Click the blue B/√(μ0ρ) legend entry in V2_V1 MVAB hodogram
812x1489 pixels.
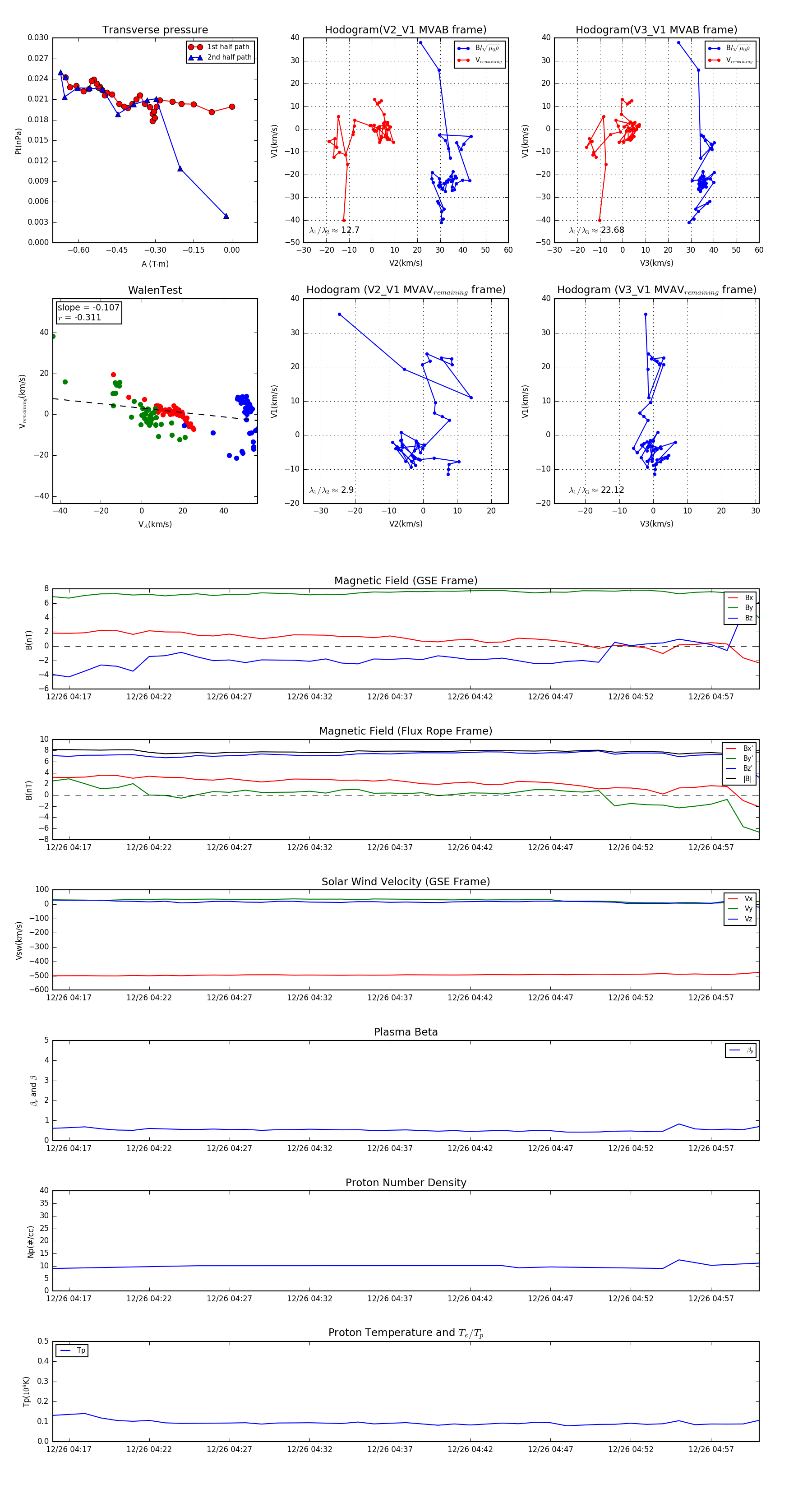[x=479, y=49]
